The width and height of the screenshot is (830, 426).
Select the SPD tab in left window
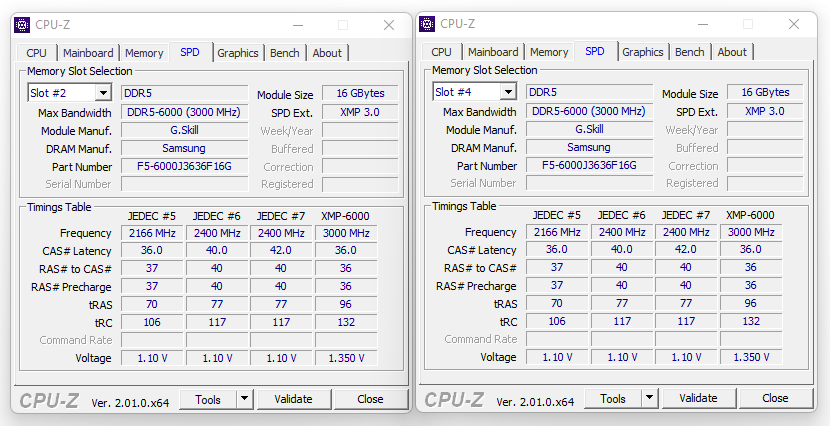(190, 52)
